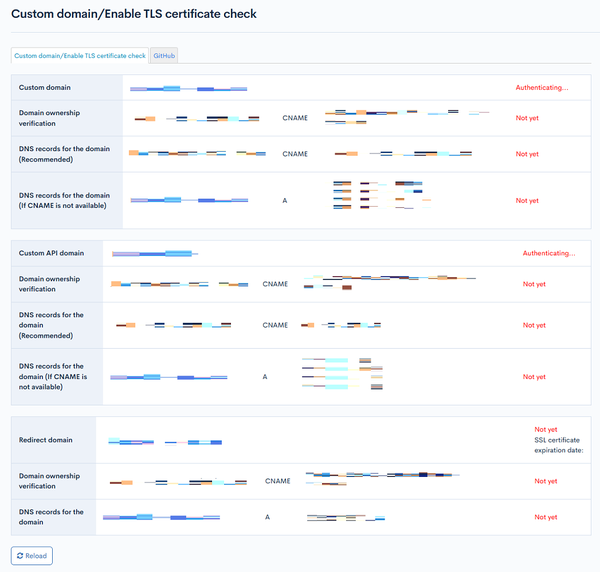600x572 pixels.
Task: Select the 'Redirect domain' row label
Action: click(46, 440)
